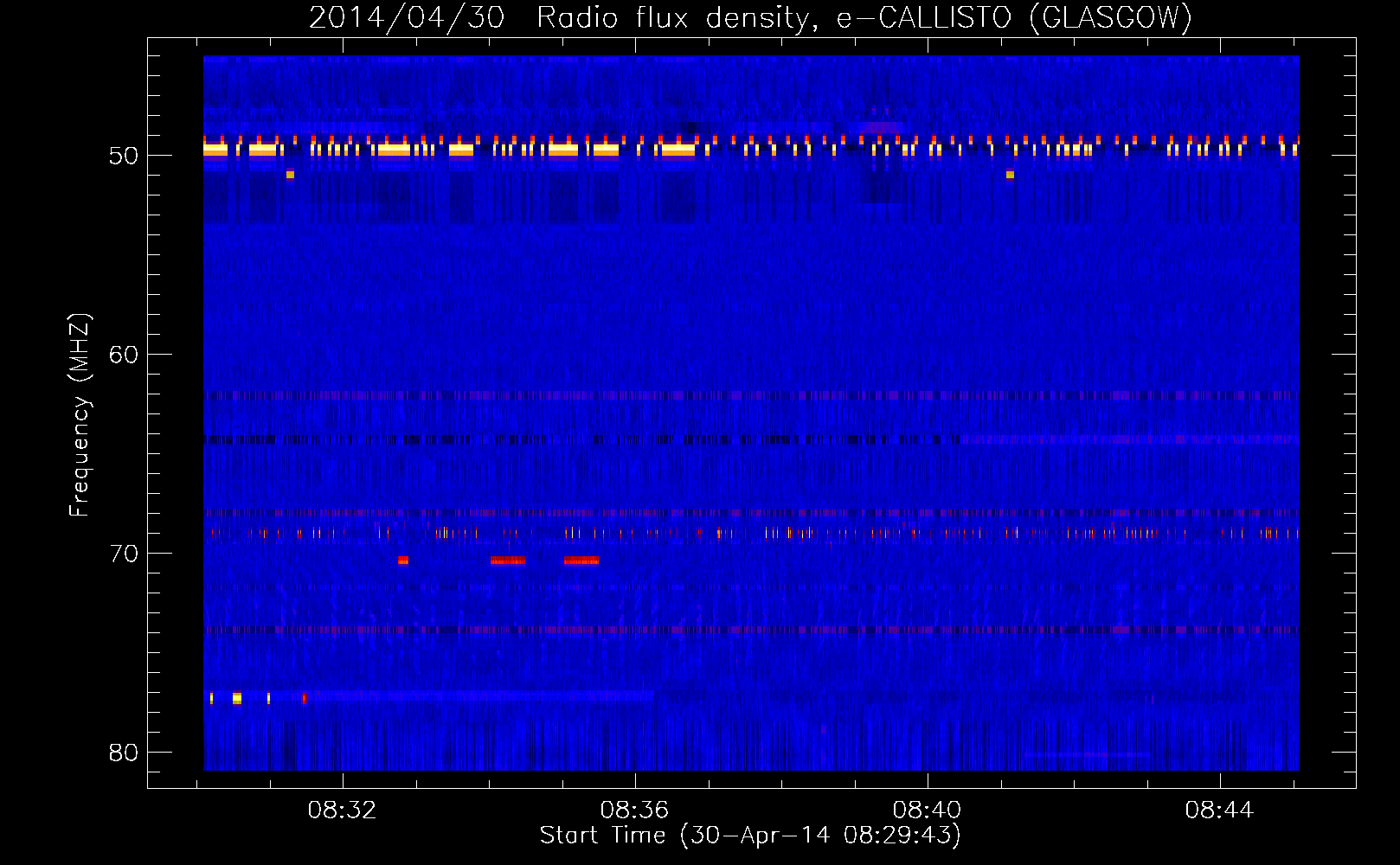Click the 50 frequency tick label
Viewport: 1400px width, 865px height.
point(124,156)
